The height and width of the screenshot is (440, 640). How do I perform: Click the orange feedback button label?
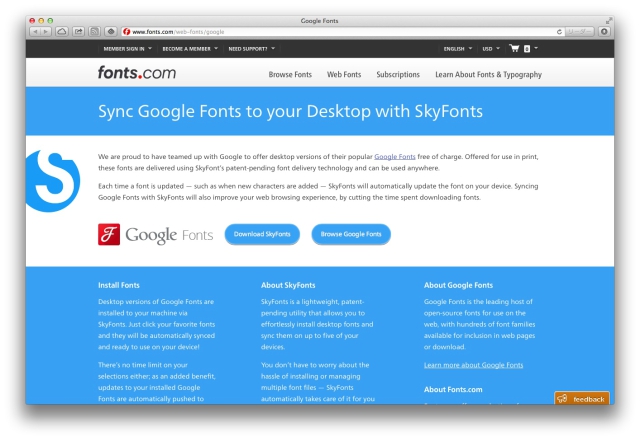pyautogui.click(x=589, y=399)
